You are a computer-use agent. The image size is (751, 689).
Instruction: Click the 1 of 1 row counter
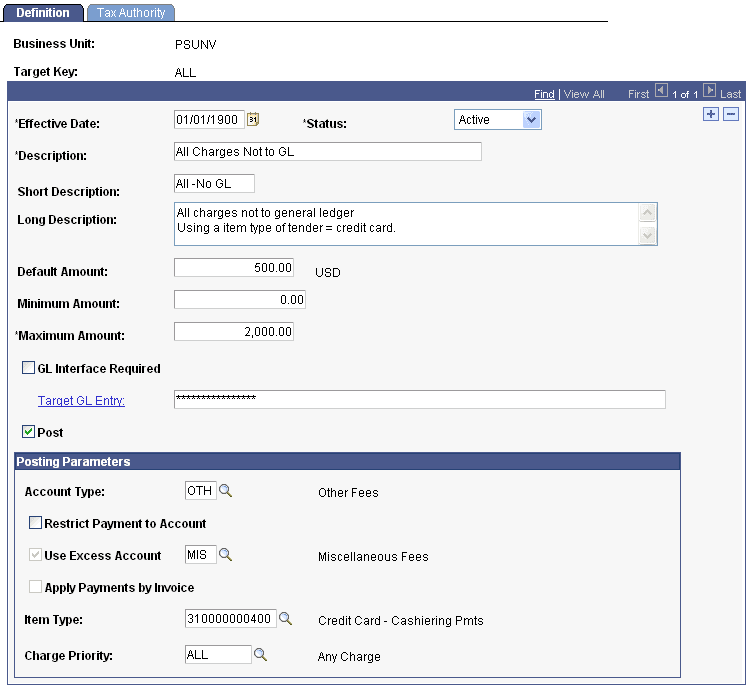click(x=685, y=94)
